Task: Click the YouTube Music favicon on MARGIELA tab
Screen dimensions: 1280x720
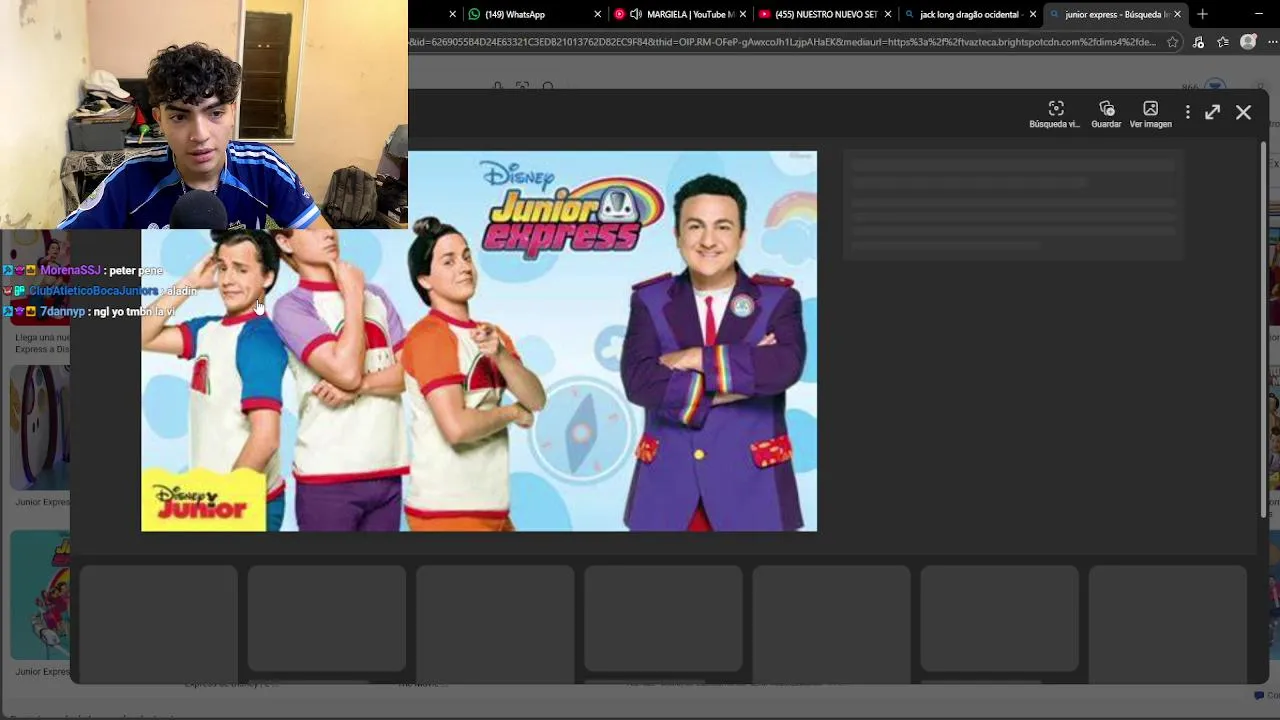Action: pyautogui.click(x=619, y=14)
